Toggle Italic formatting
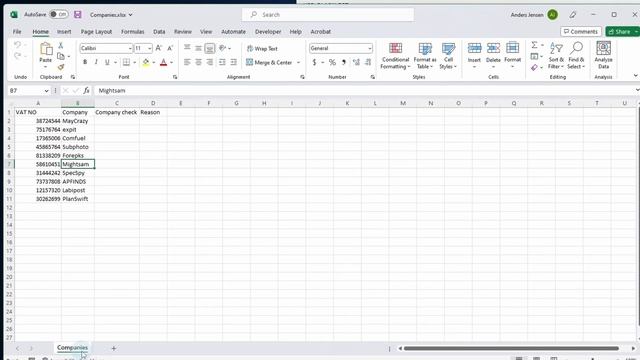Screen dimensions: 640x360 (96, 62)
